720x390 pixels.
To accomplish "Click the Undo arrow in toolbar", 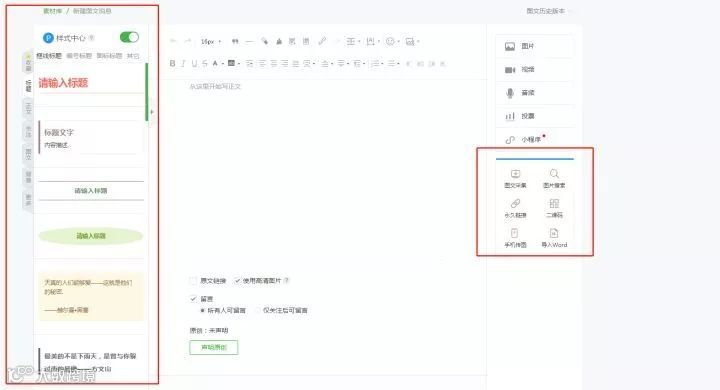I will click(x=173, y=41).
